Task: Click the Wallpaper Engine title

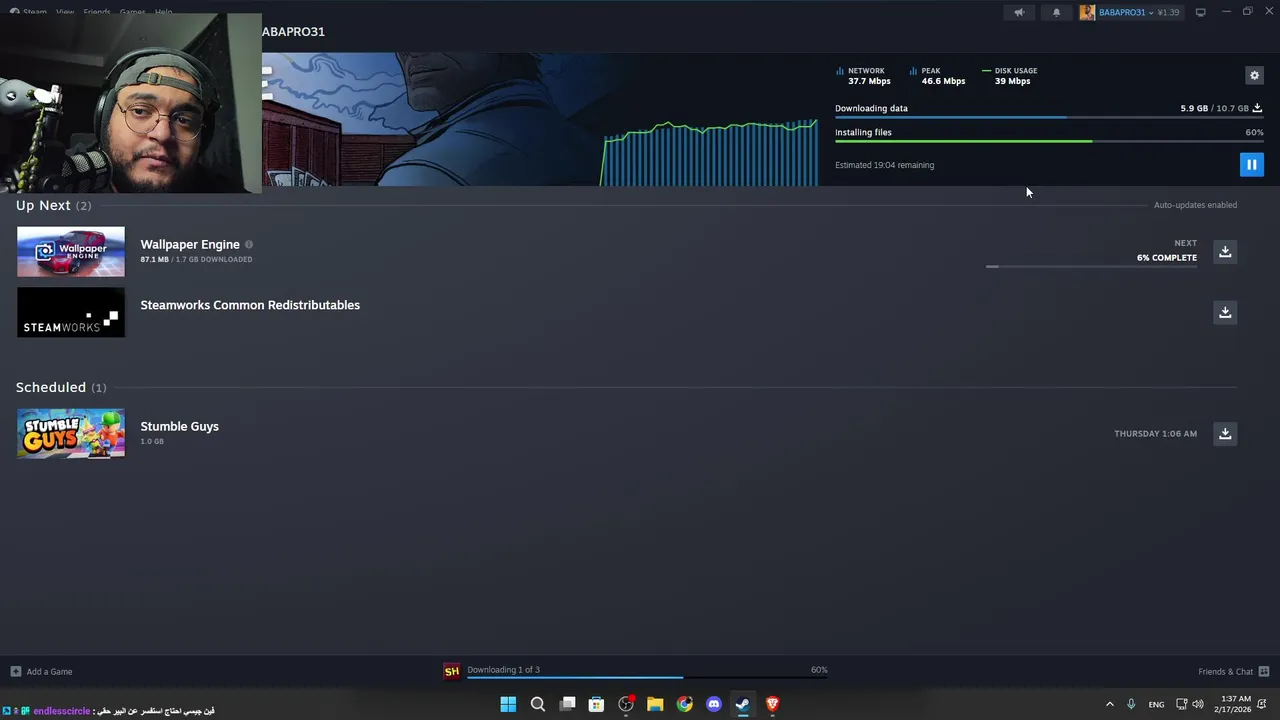Action: pyautogui.click(x=190, y=244)
